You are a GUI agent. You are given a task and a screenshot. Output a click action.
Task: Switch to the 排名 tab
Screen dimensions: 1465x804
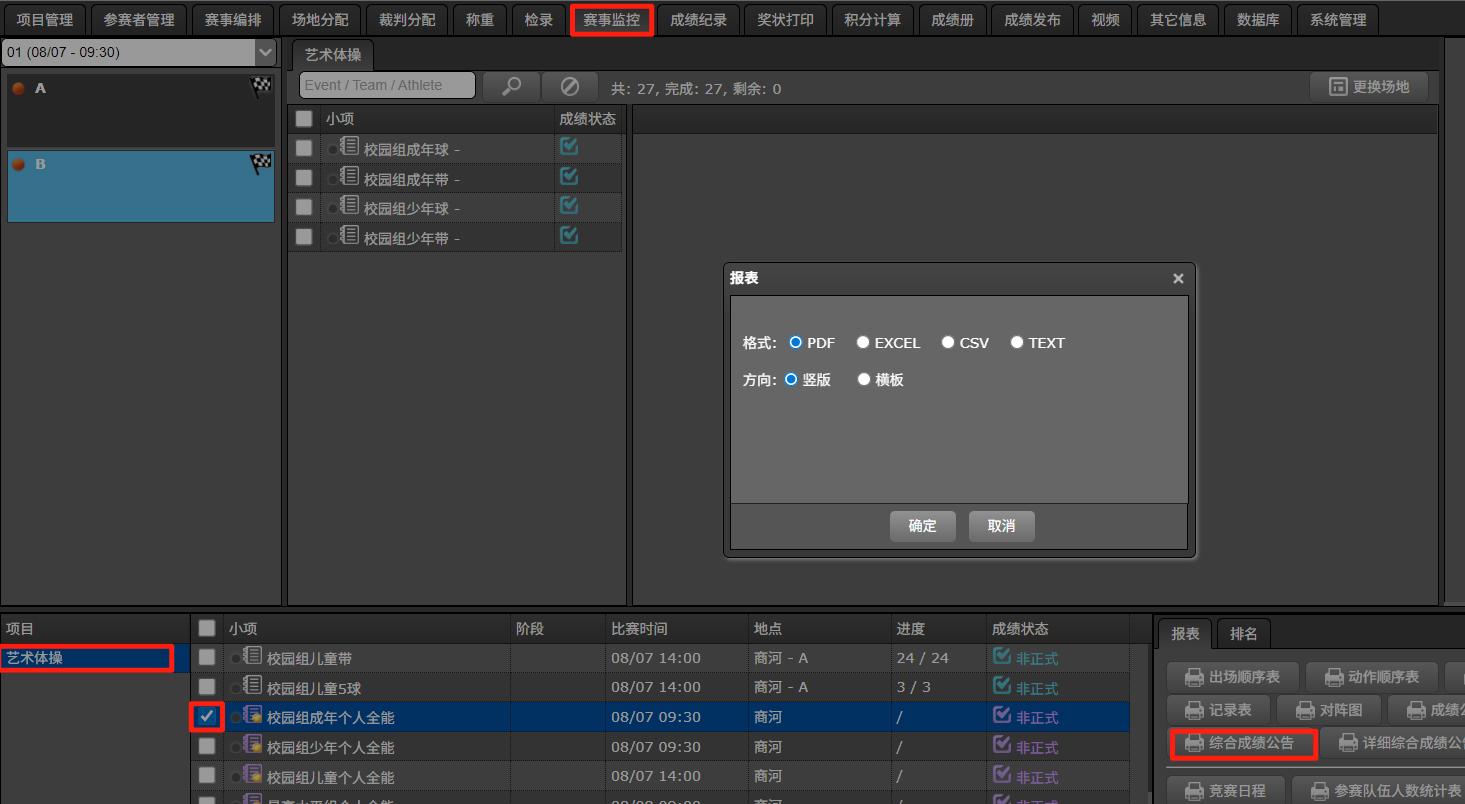[x=1244, y=633]
